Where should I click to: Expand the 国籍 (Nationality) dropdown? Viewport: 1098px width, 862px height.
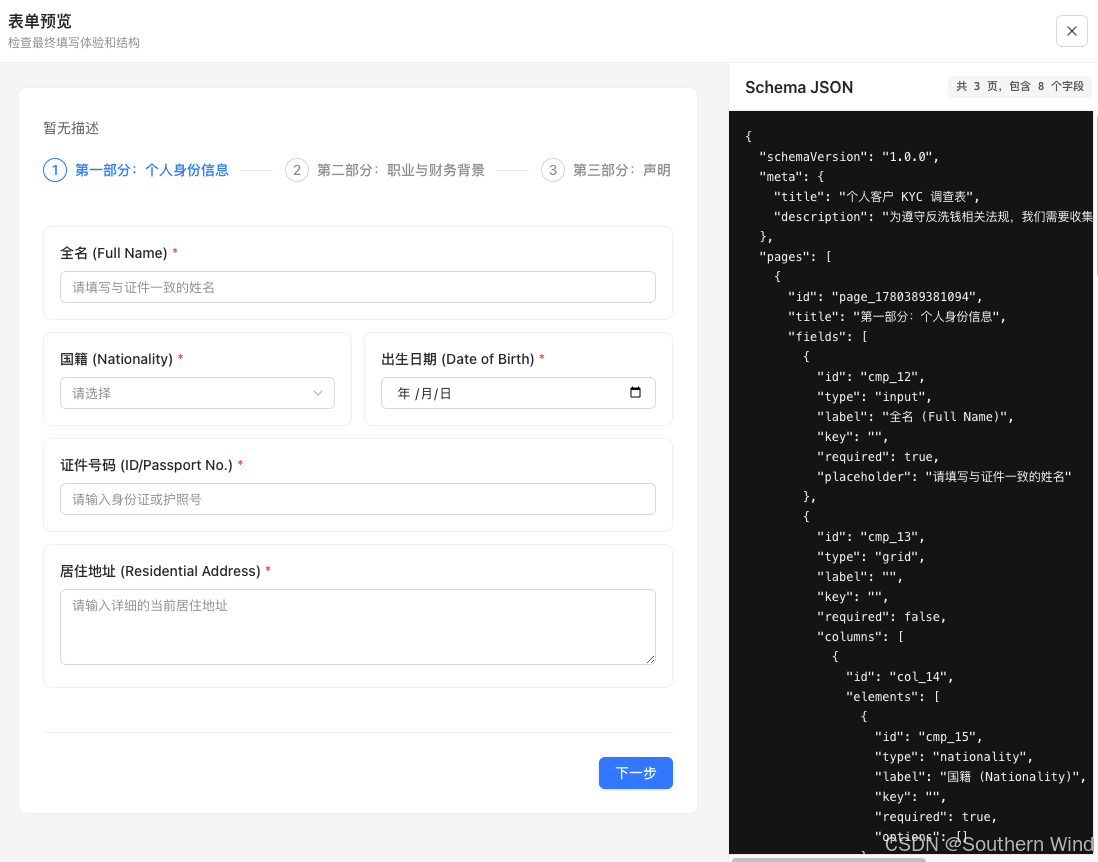(x=197, y=393)
